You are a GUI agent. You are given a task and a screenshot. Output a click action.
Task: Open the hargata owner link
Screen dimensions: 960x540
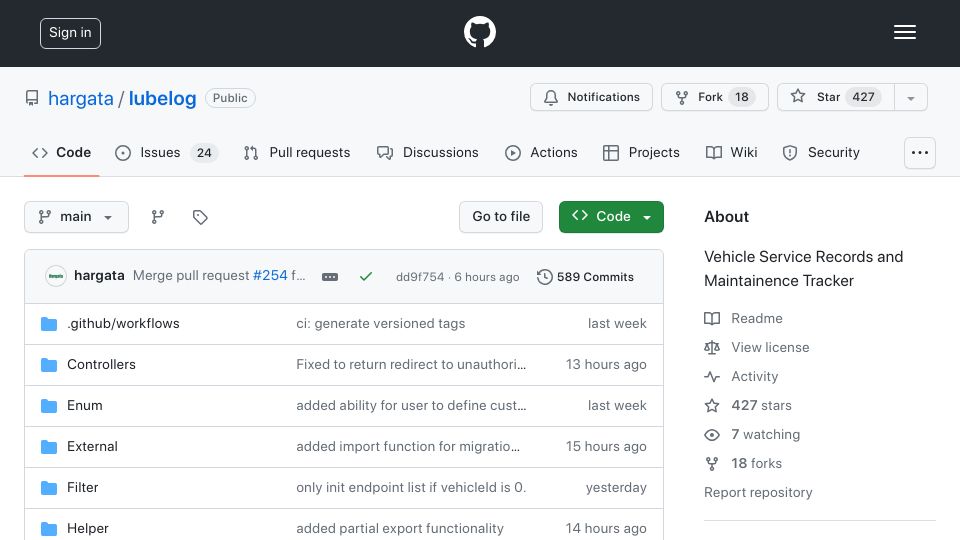click(x=81, y=98)
